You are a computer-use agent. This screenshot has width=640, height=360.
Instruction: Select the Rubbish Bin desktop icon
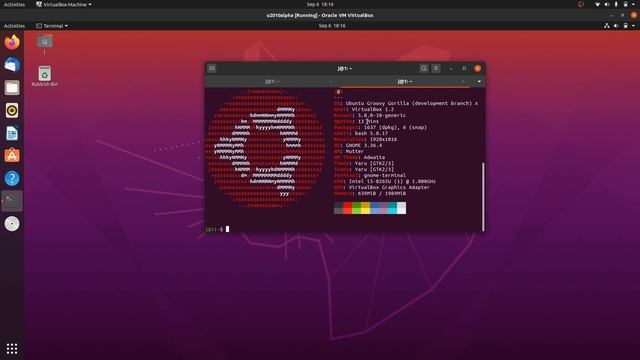point(44,76)
